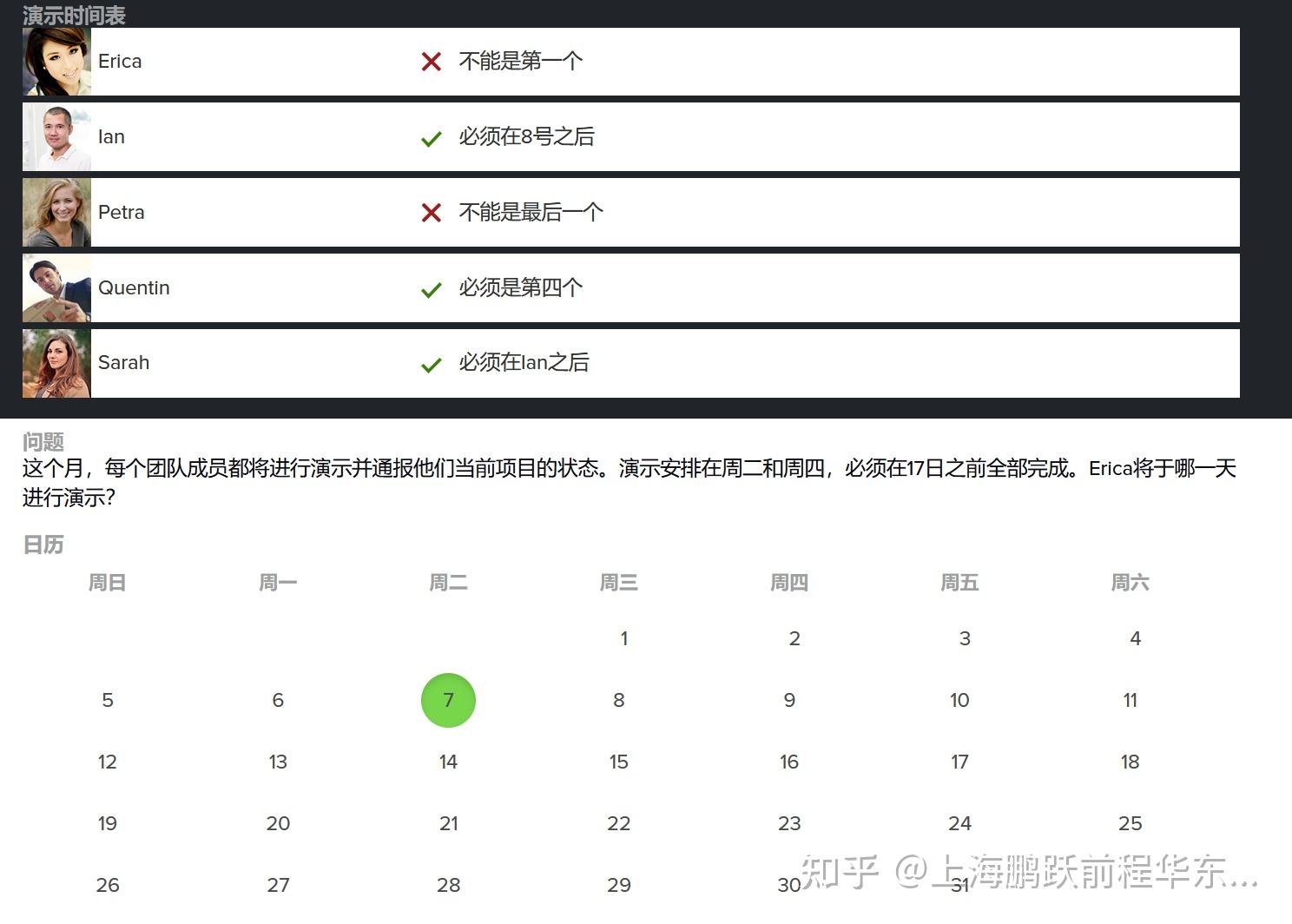Select date 9 under 周四 column
1292x924 pixels.
[788, 700]
